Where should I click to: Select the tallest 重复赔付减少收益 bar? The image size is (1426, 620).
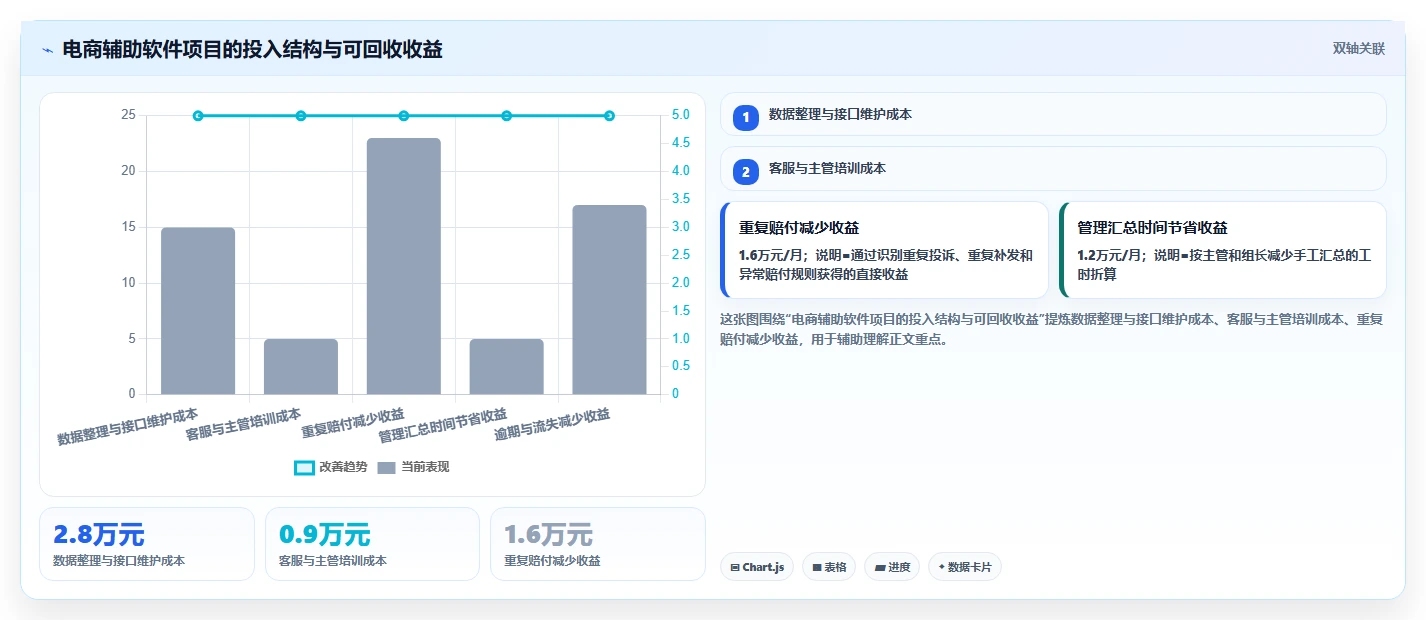(404, 266)
